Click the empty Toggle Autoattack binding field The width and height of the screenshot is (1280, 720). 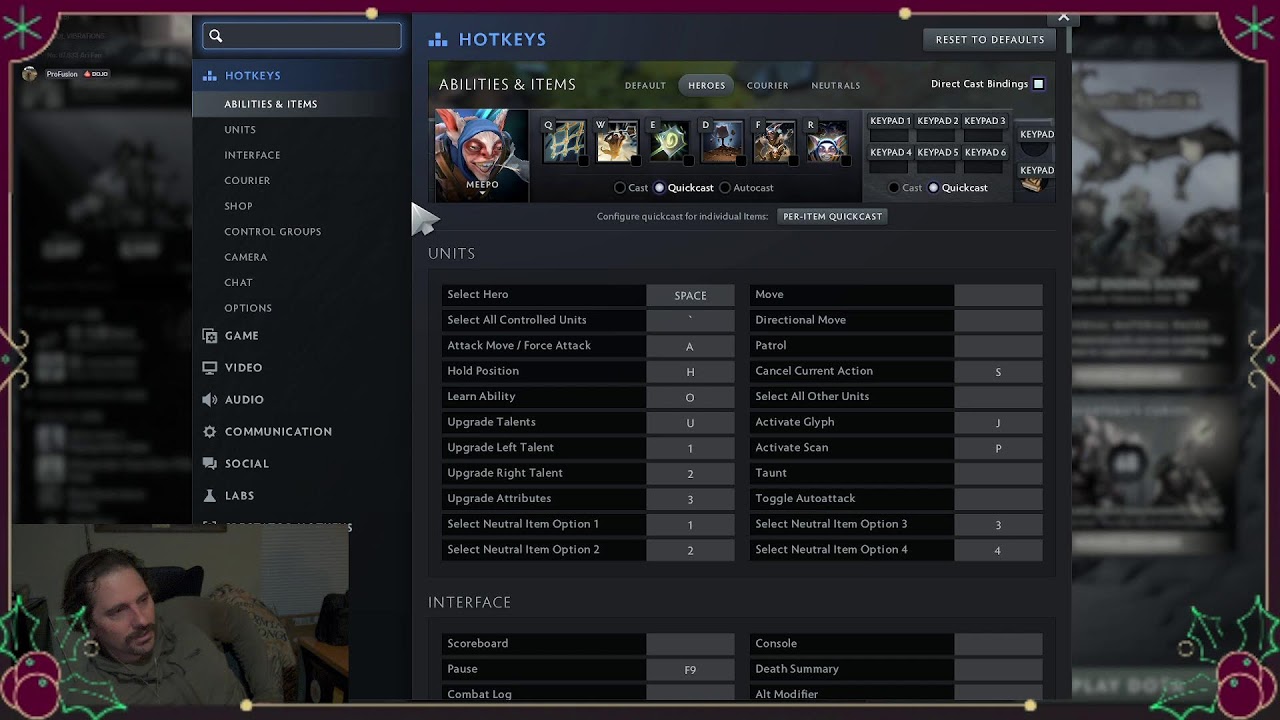[998, 499]
